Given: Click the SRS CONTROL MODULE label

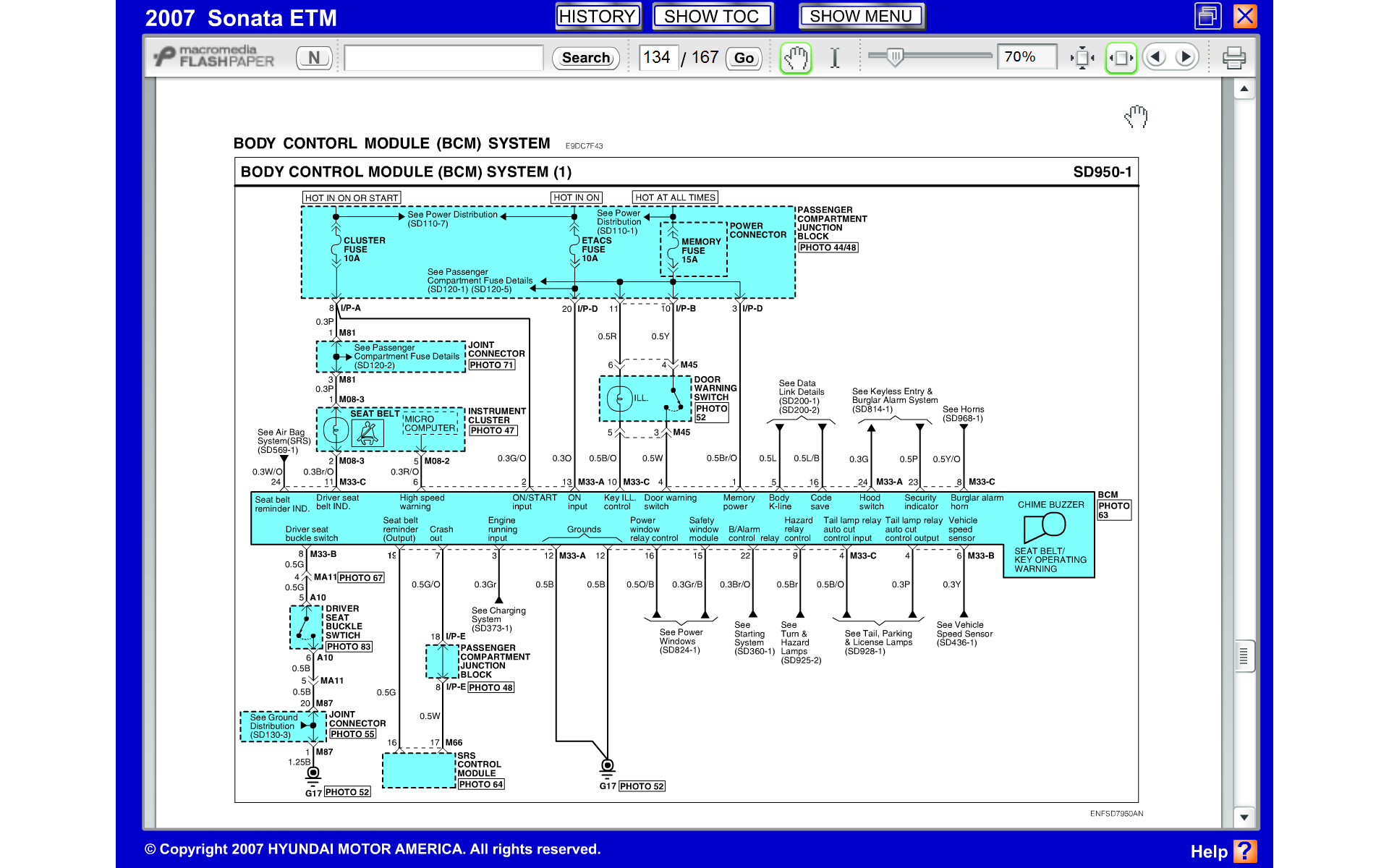Looking at the screenshot, I should 478,765.
